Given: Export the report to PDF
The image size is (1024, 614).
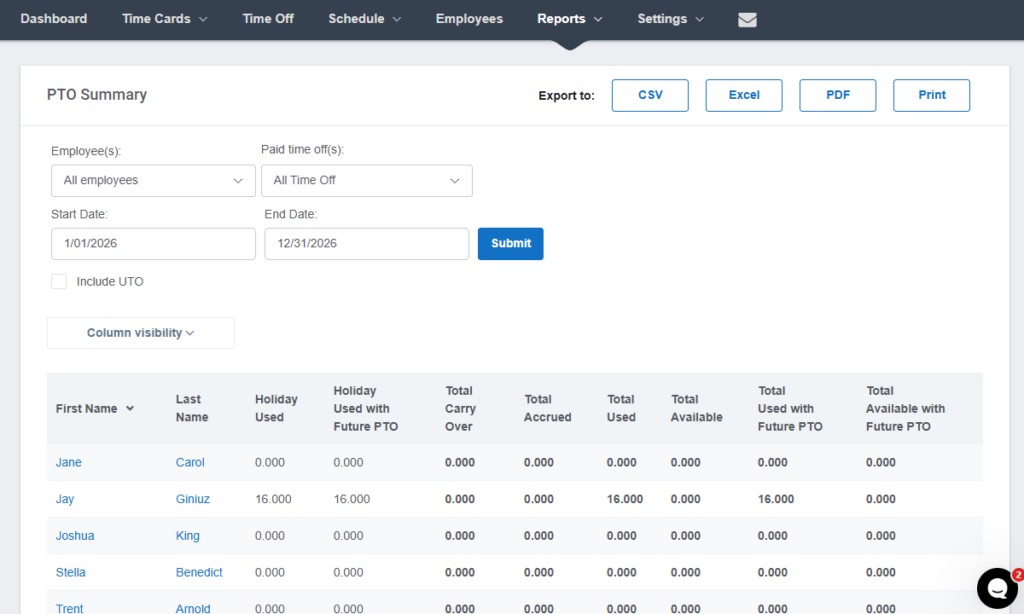Looking at the screenshot, I should tap(838, 95).
